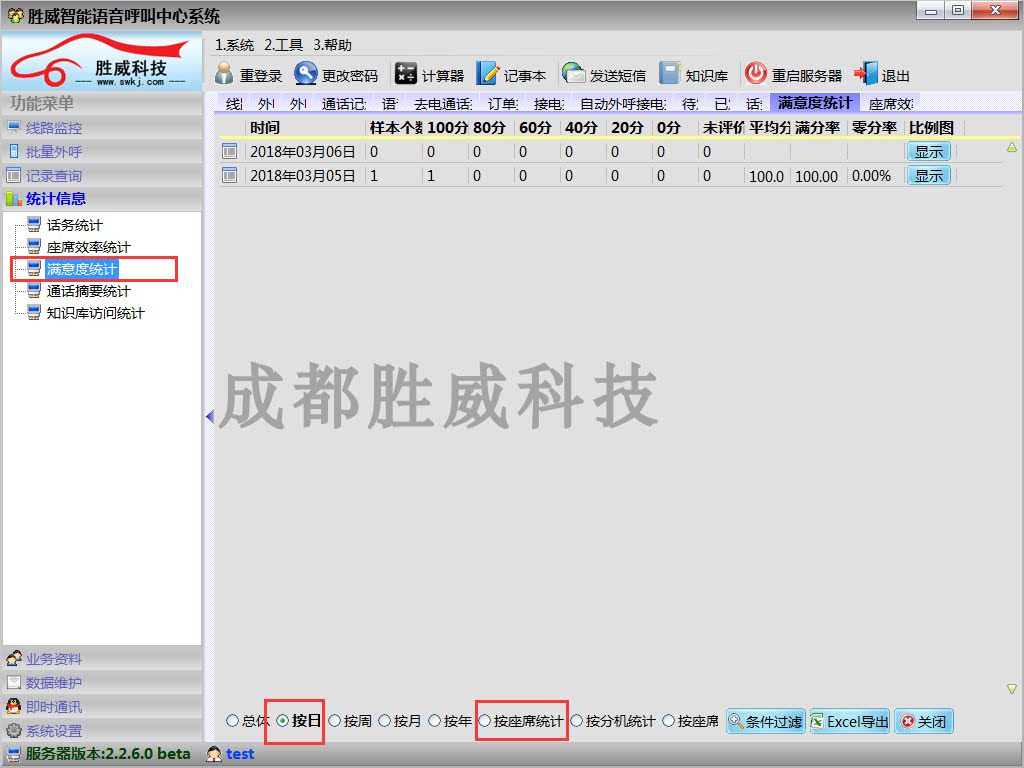Click the 条件过滤 filter button
The width and height of the screenshot is (1024, 768).
pos(765,721)
